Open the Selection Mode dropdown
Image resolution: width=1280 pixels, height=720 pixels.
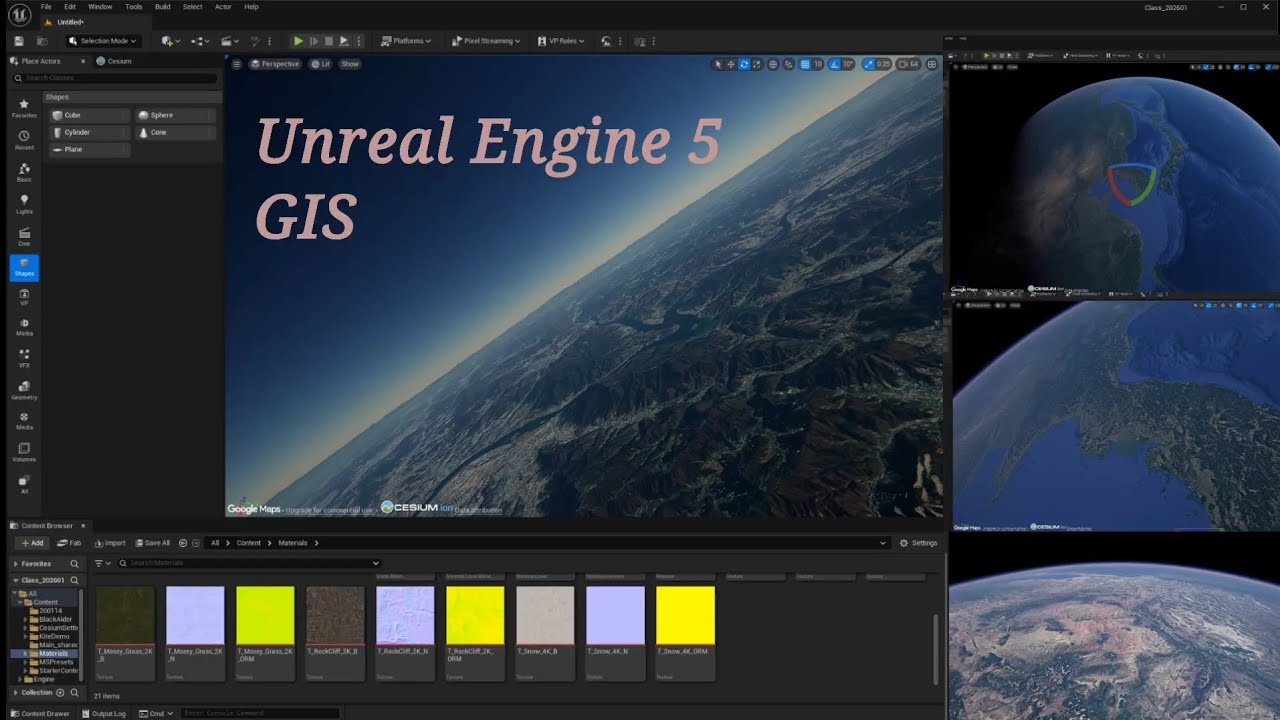[x=103, y=41]
